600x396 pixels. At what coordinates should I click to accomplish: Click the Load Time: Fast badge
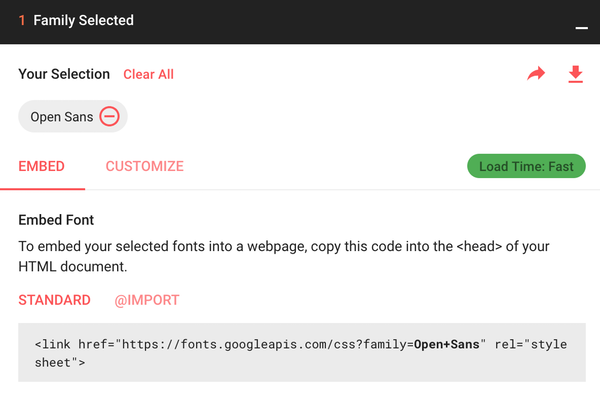(526, 166)
